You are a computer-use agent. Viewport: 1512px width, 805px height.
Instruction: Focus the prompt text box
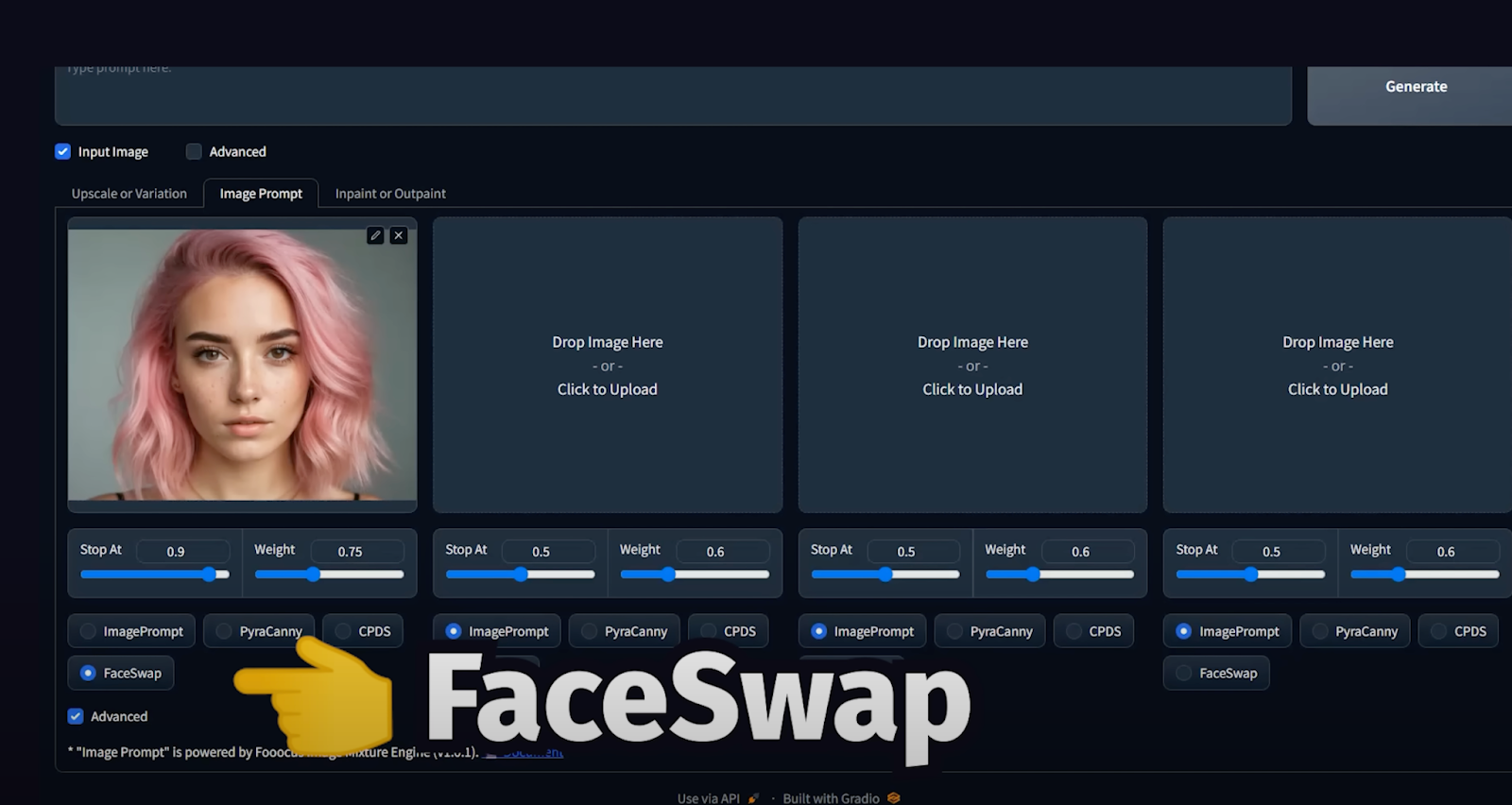tap(673, 94)
